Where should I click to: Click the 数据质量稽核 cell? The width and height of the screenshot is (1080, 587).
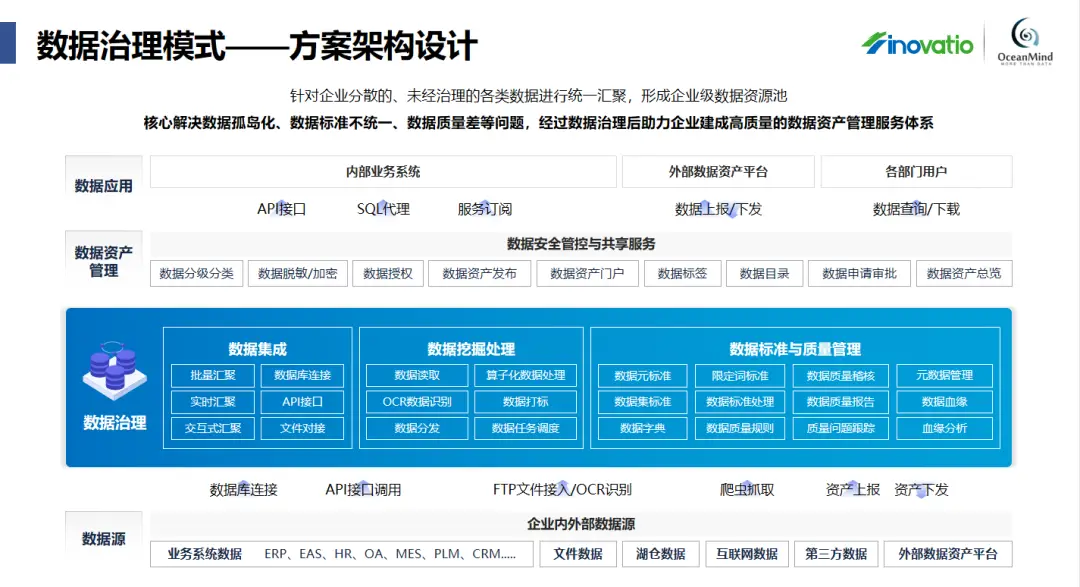coord(840,375)
